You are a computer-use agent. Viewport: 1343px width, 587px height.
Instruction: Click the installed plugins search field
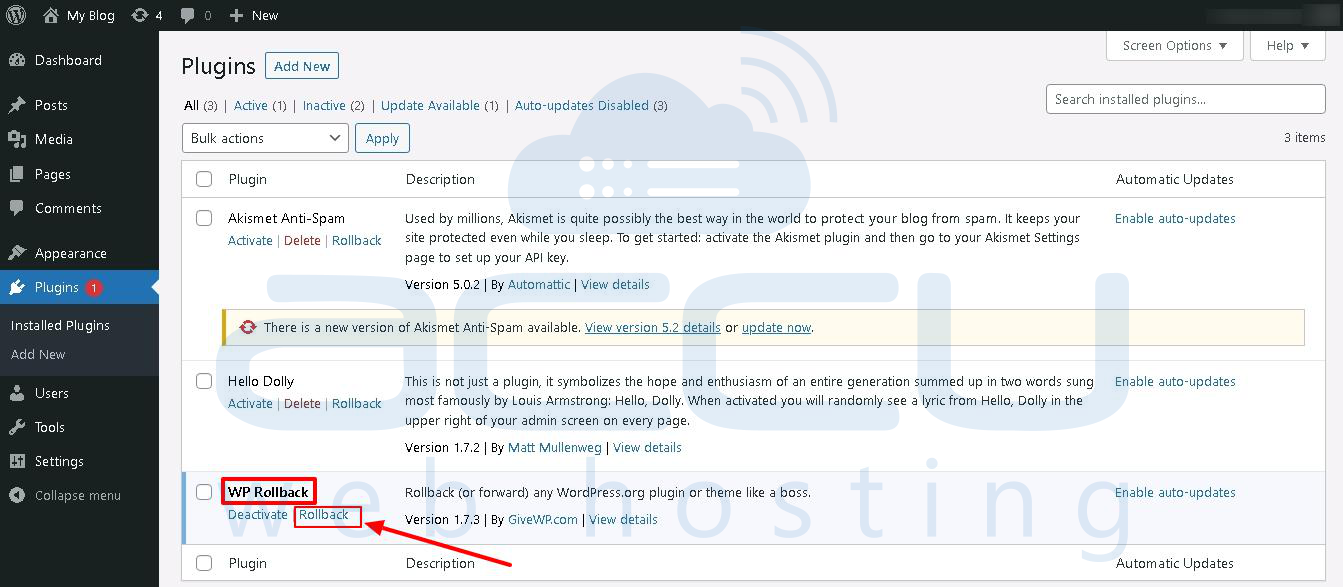click(1184, 99)
